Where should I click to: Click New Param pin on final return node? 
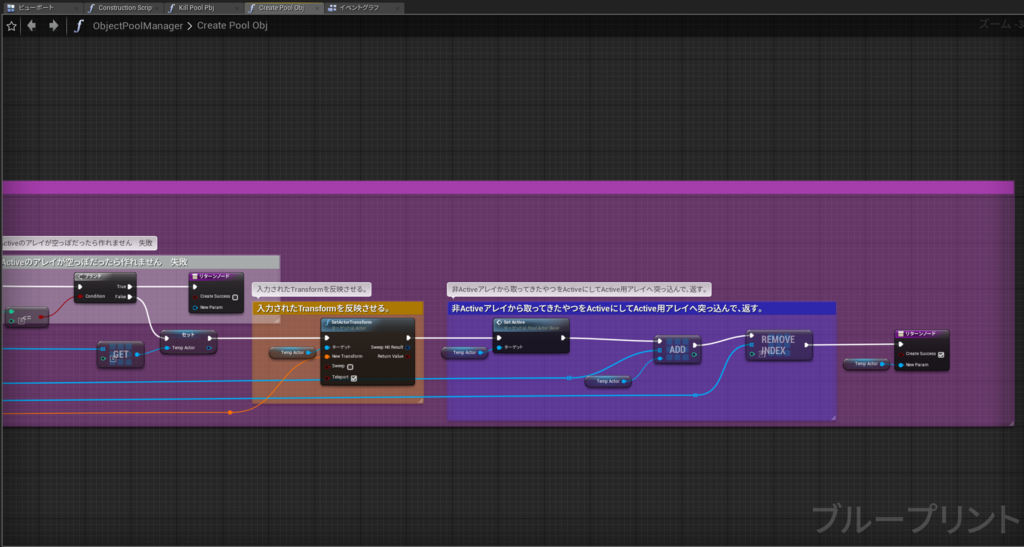pos(901,365)
